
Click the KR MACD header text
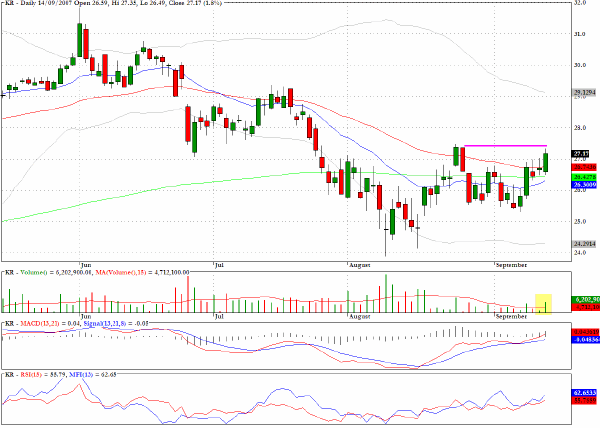coord(77,324)
